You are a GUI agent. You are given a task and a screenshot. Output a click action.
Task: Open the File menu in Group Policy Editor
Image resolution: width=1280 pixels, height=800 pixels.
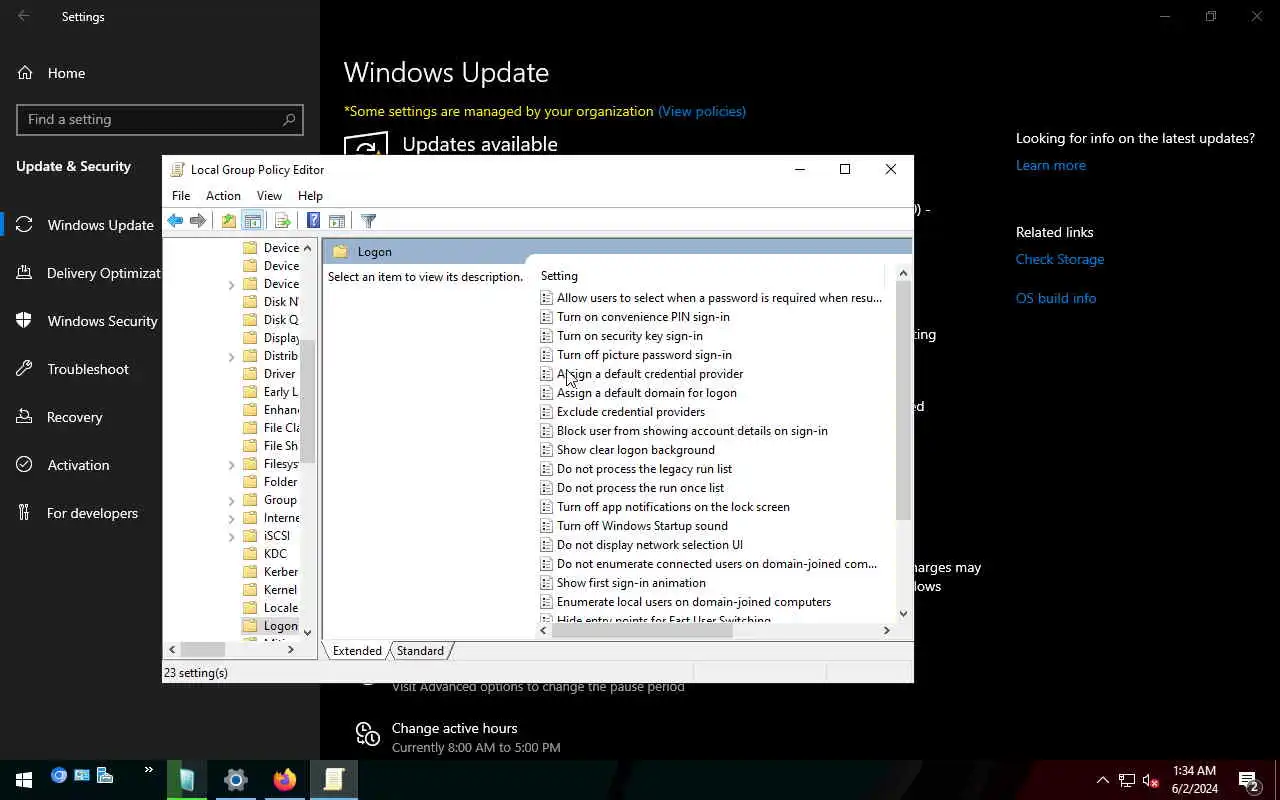pos(181,196)
